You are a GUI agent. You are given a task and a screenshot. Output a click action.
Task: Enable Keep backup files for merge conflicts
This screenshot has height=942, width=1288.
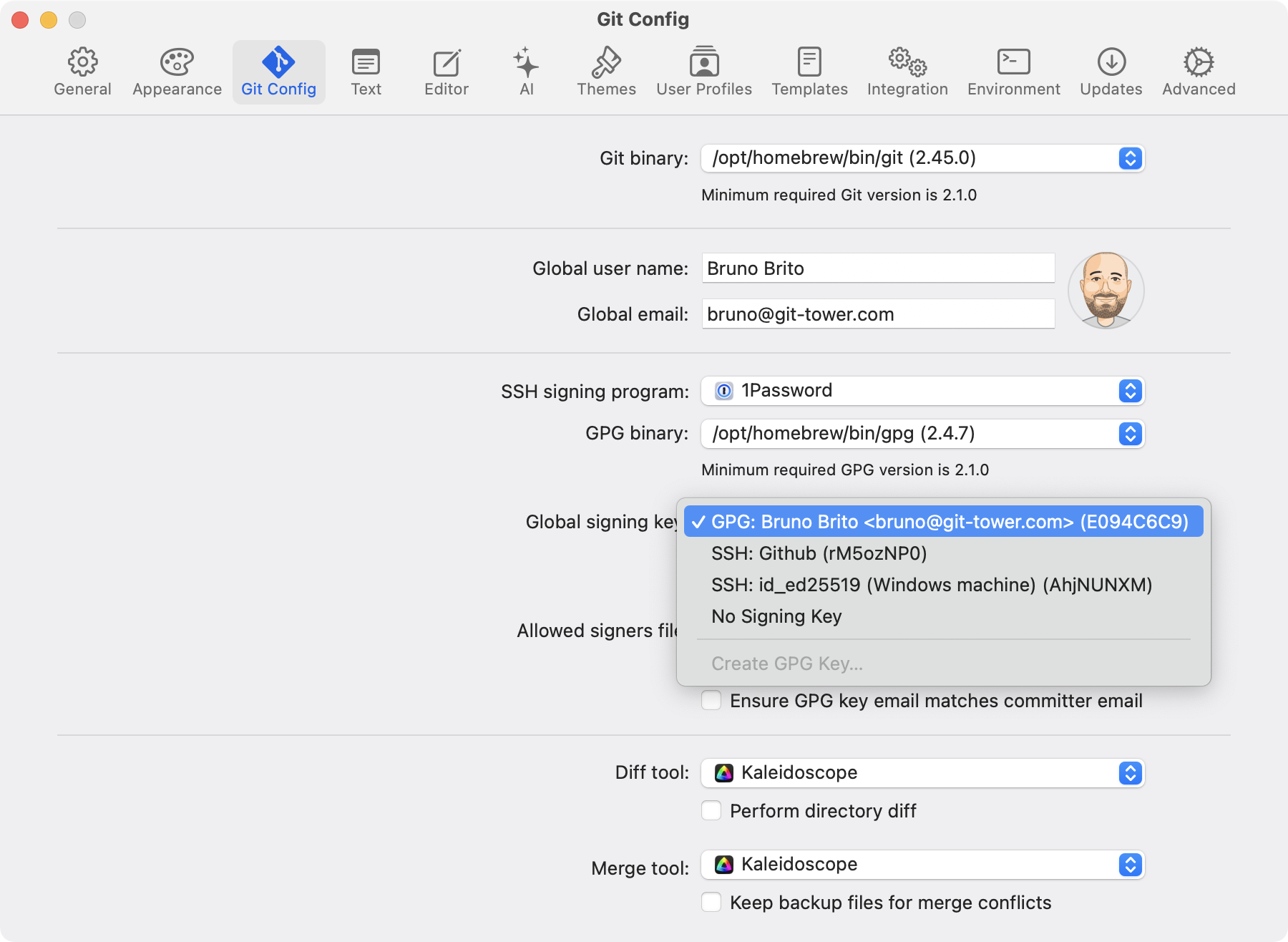click(x=711, y=902)
